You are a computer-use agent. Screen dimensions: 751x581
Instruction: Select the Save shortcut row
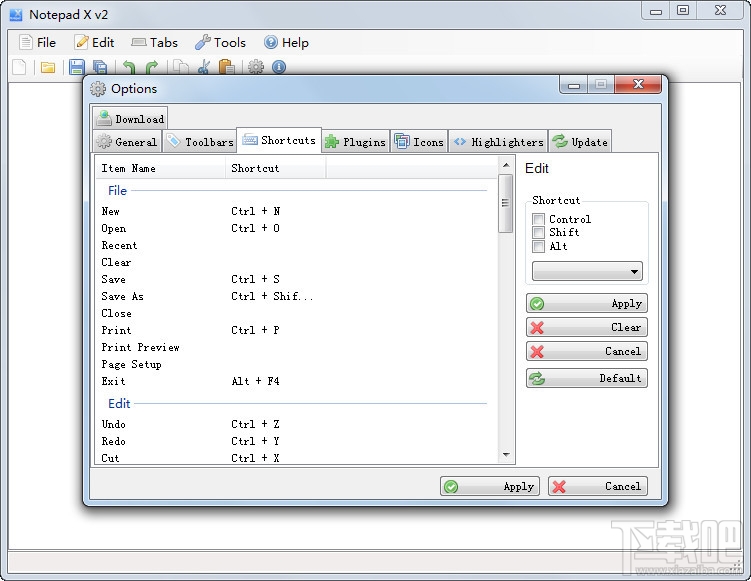coord(296,279)
